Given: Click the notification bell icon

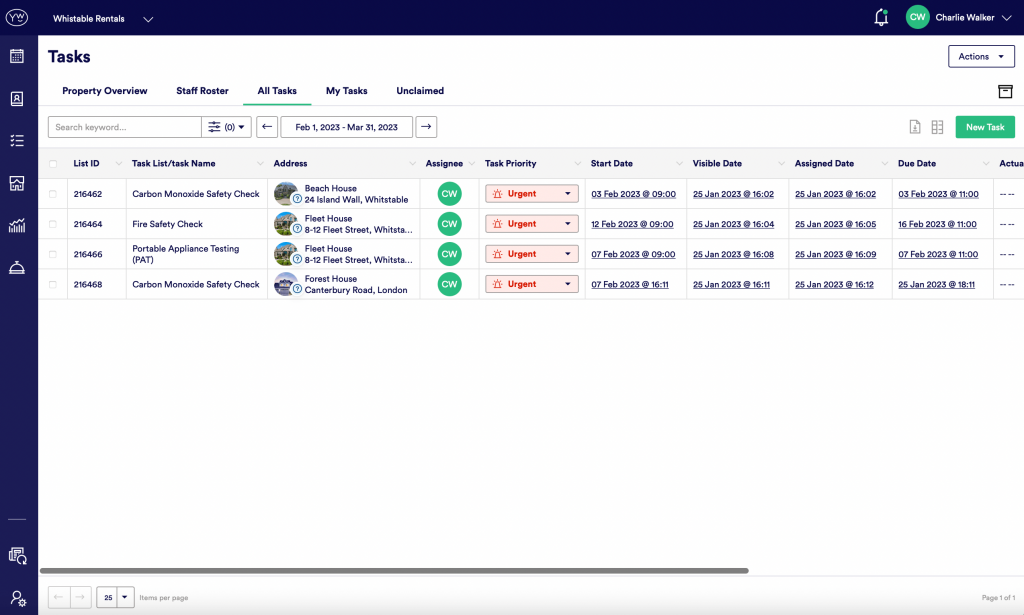Looking at the screenshot, I should [881, 18].
